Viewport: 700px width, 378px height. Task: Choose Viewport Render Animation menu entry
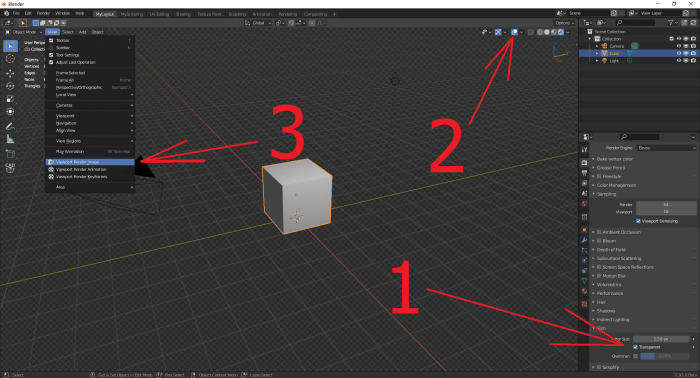pos(90,170)
